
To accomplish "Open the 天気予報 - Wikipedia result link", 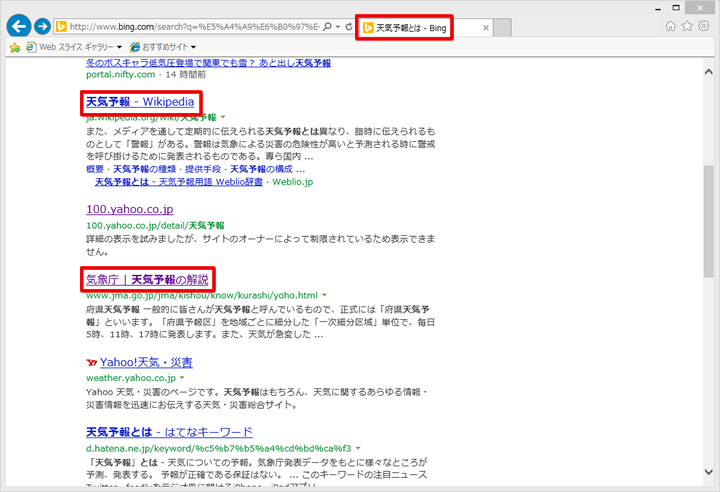I will 140,102.
